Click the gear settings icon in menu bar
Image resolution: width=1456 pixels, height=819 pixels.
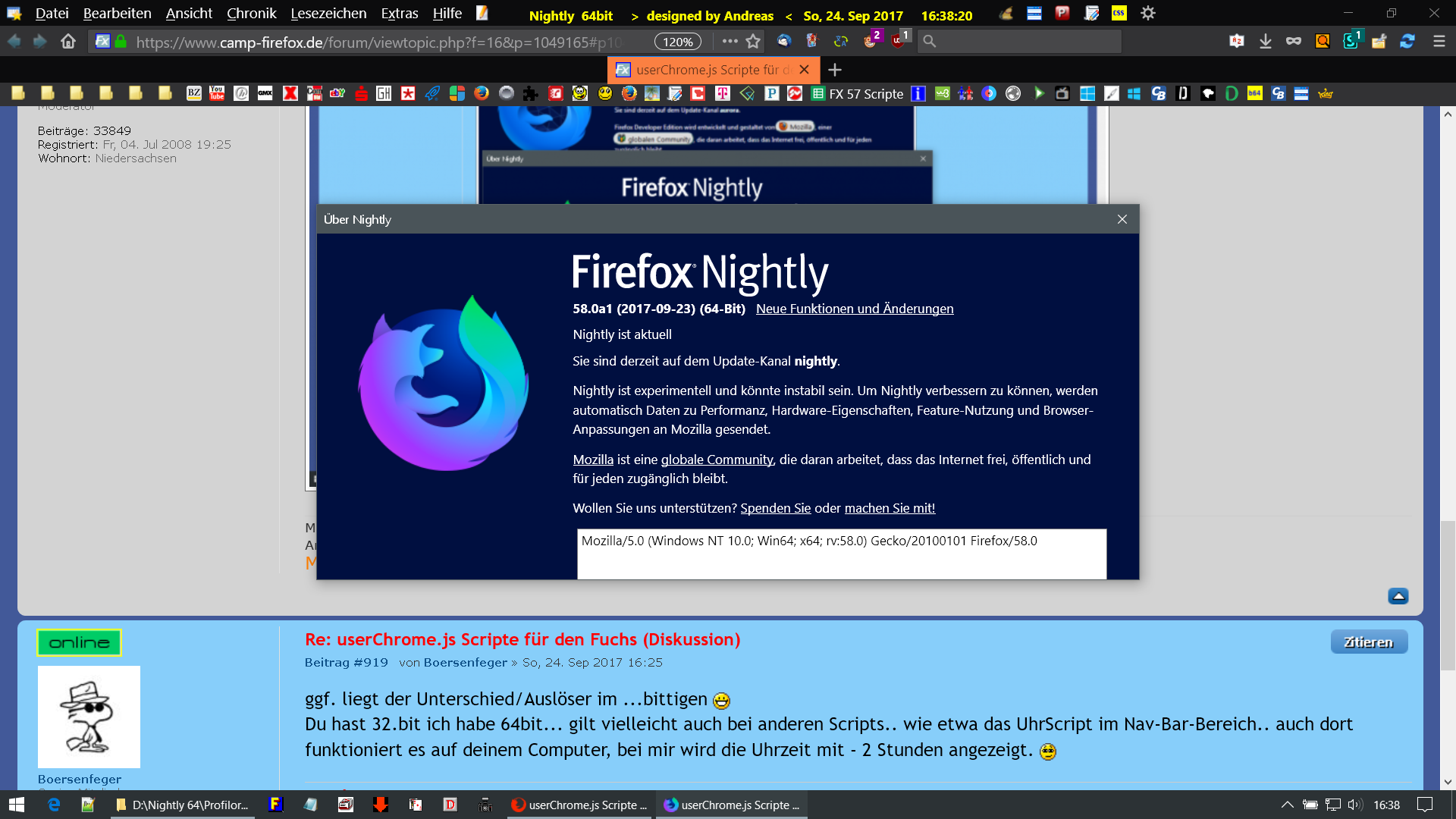click(1148, 13)
